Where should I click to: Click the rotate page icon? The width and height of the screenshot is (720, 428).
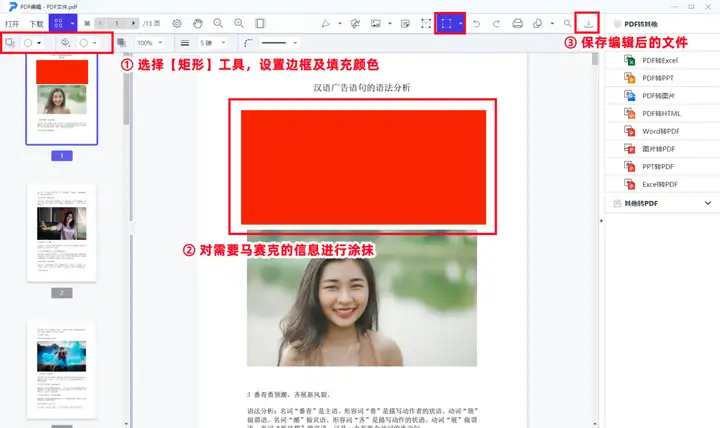click(x=538, y=23)
